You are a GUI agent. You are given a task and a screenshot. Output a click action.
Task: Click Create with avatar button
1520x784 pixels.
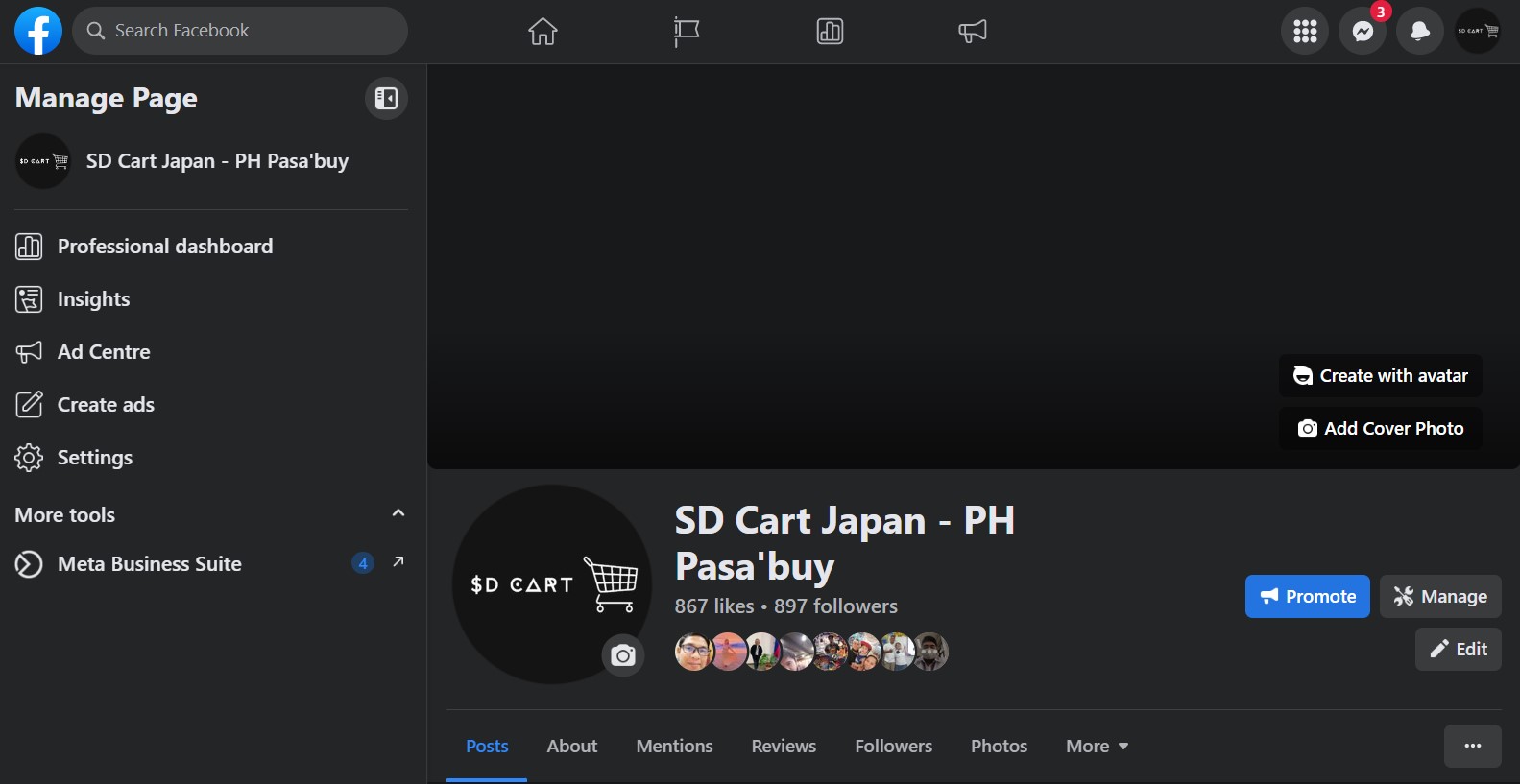(1381, 376)
